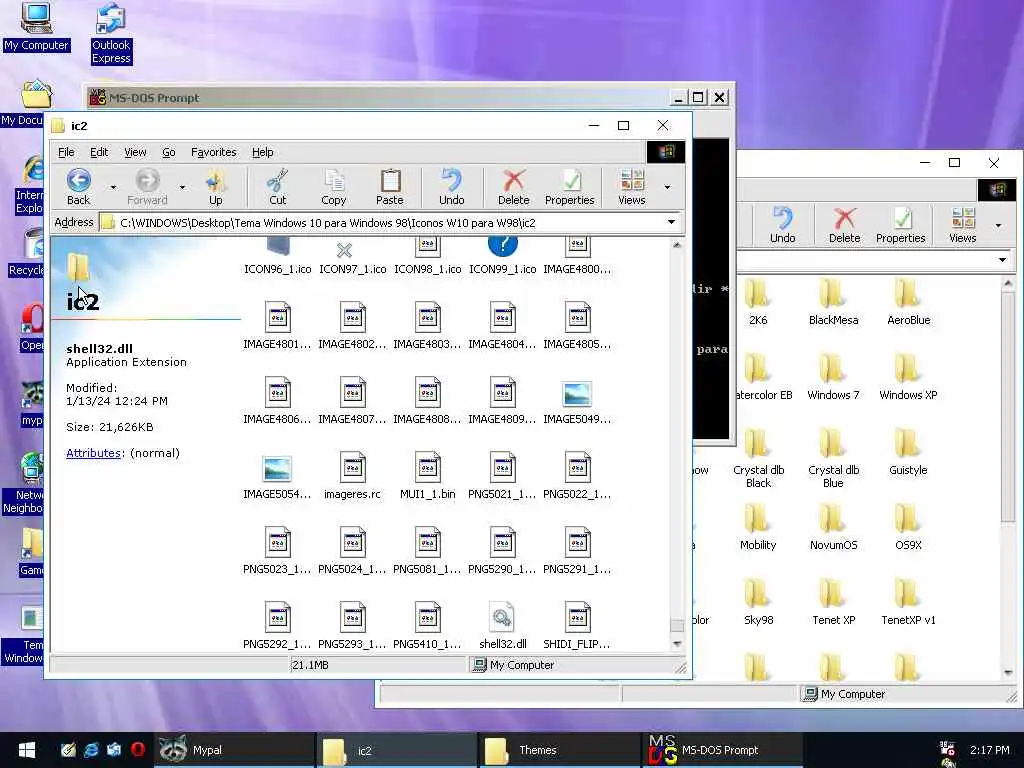Open the Windows XP theme folder
1024x768 pixels.
pyautogui.click(x=908, y=368)
